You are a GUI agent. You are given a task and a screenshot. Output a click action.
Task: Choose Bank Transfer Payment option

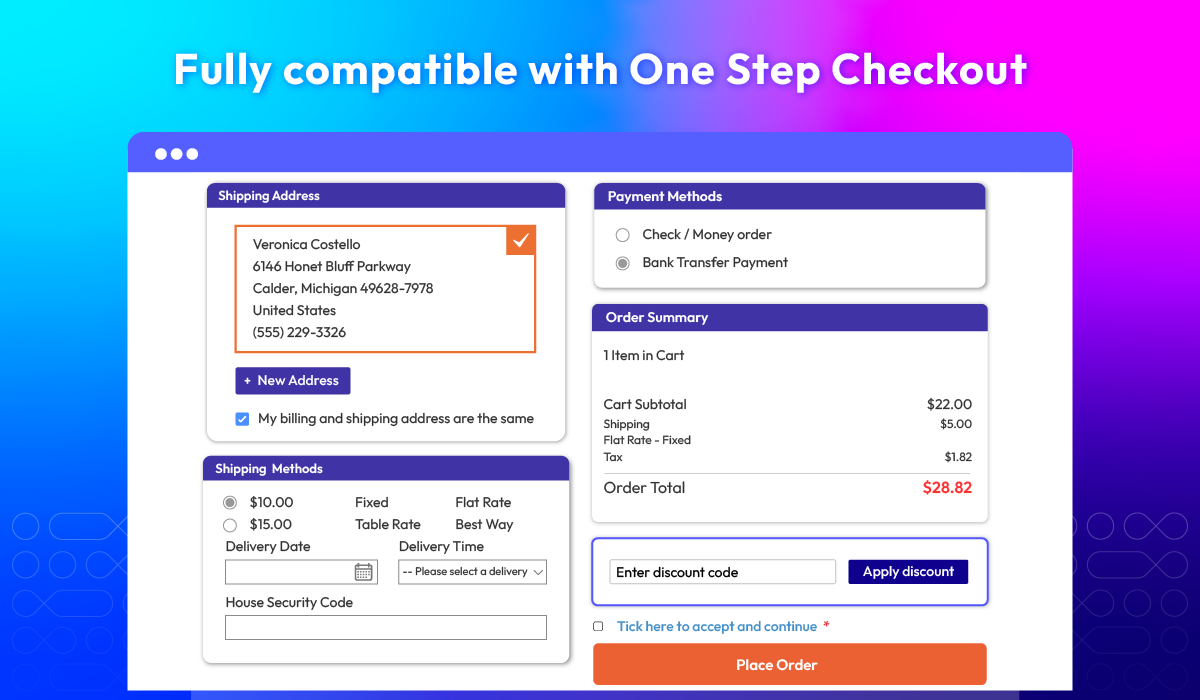pyautogui.click(x=622, y=263)
